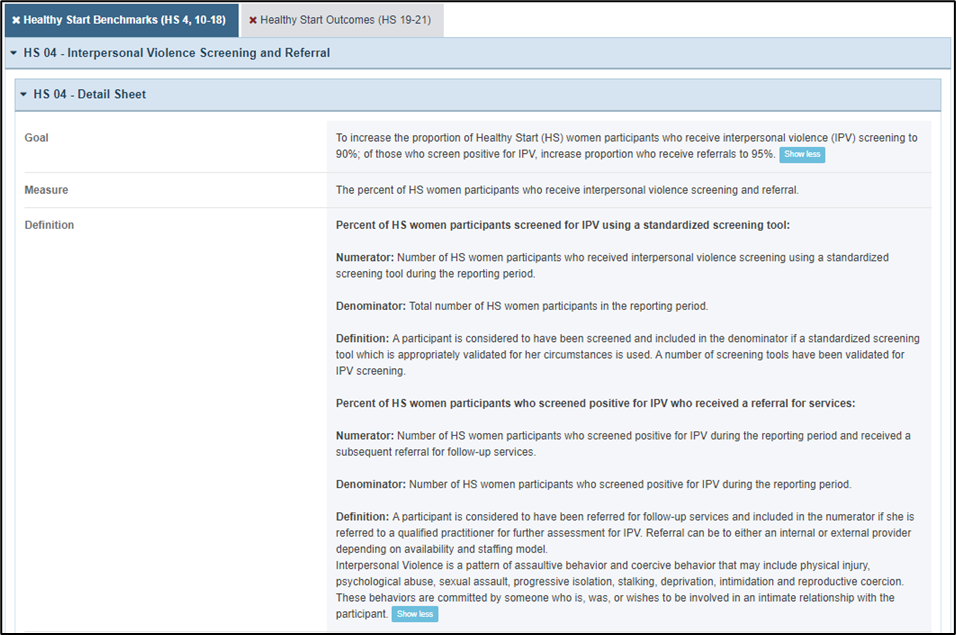Click the Goal row label
956x635 pixels.
pos(37,138)
